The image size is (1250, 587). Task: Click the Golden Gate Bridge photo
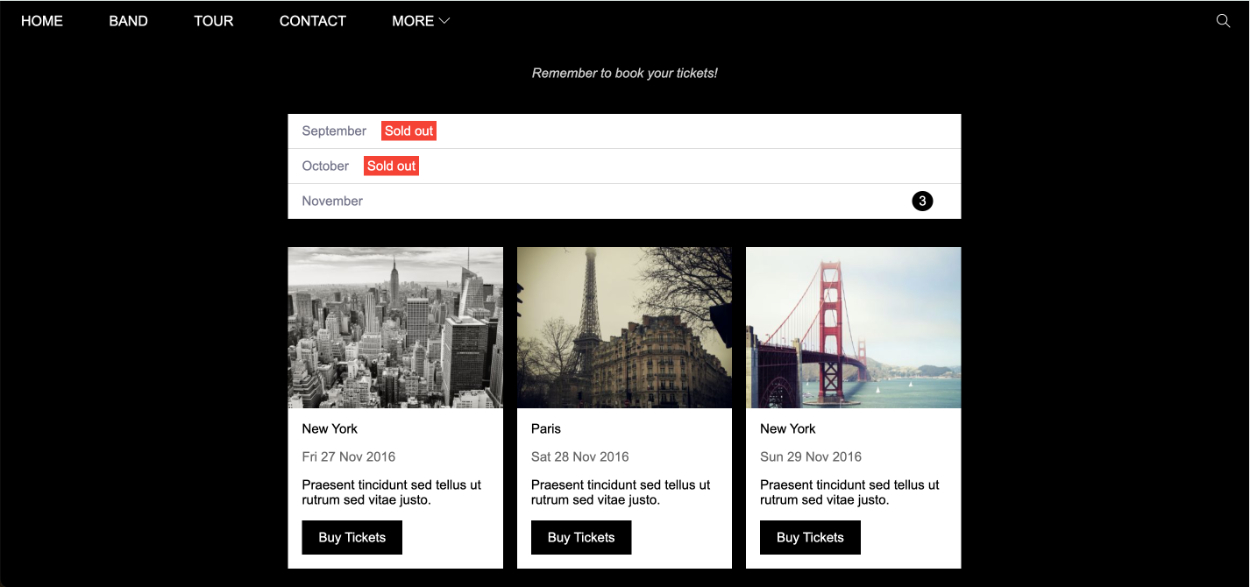[853, 328]
